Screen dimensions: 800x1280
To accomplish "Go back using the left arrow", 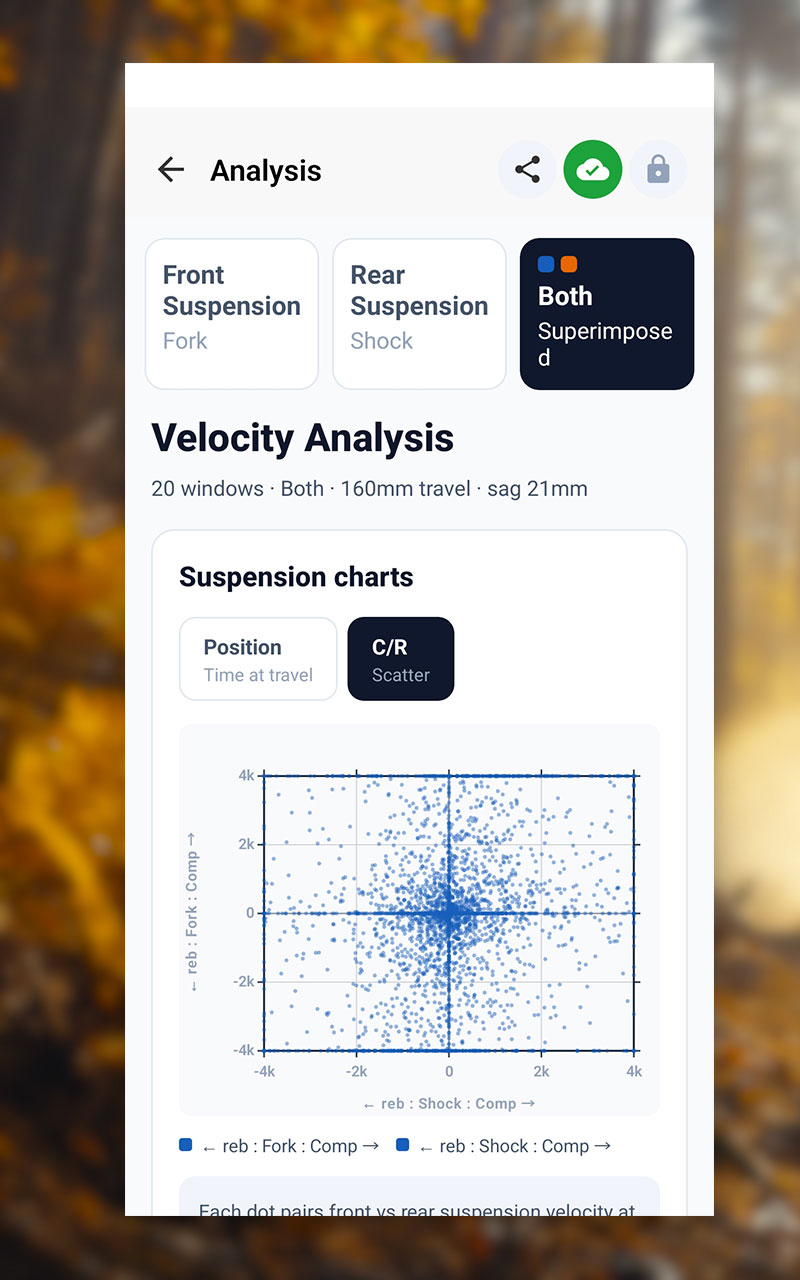I will pyautogui.click(x=171, y=170).
